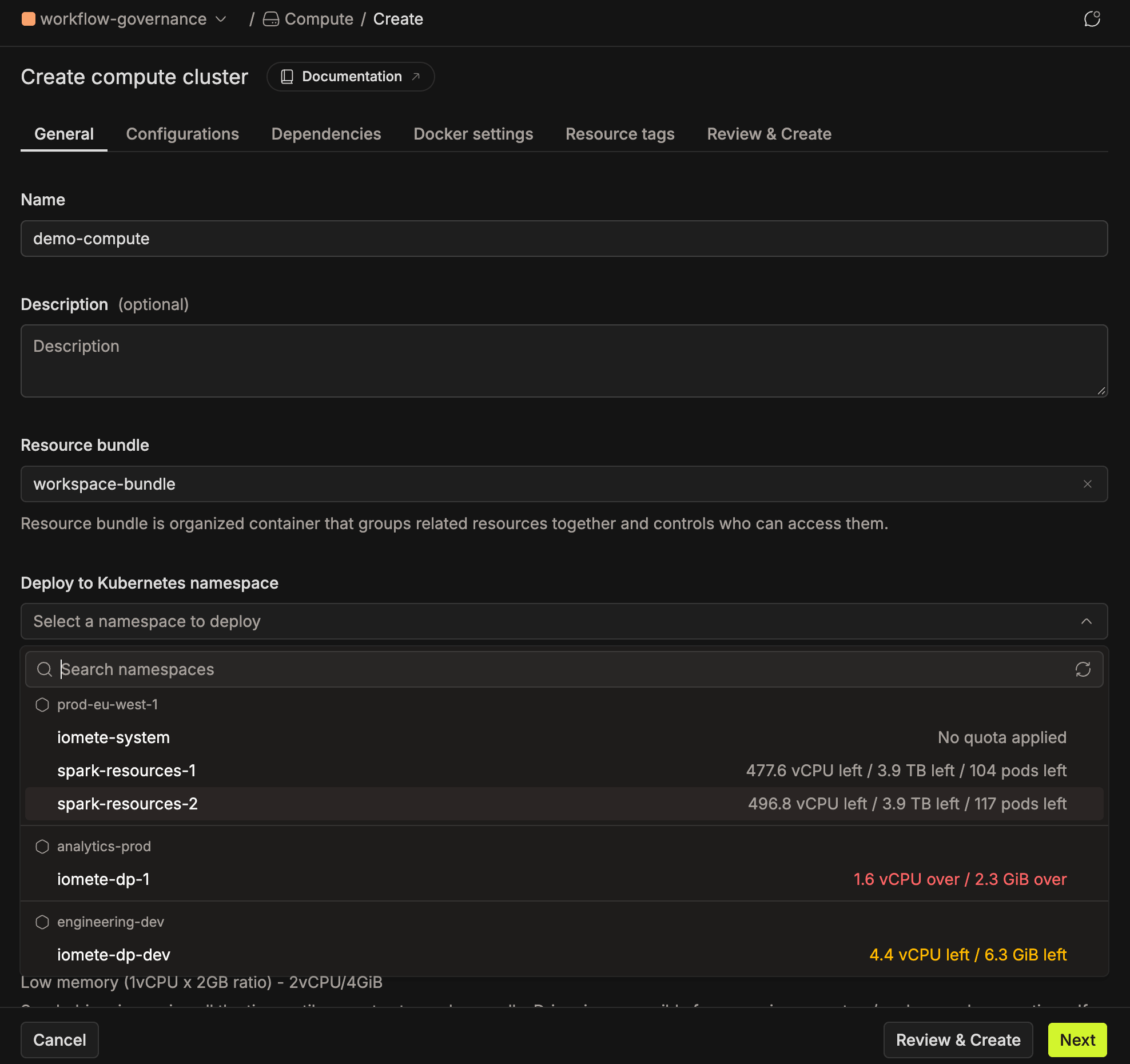Click the engineering-dev group header
1130x1064 pixels.
point(110,922)
